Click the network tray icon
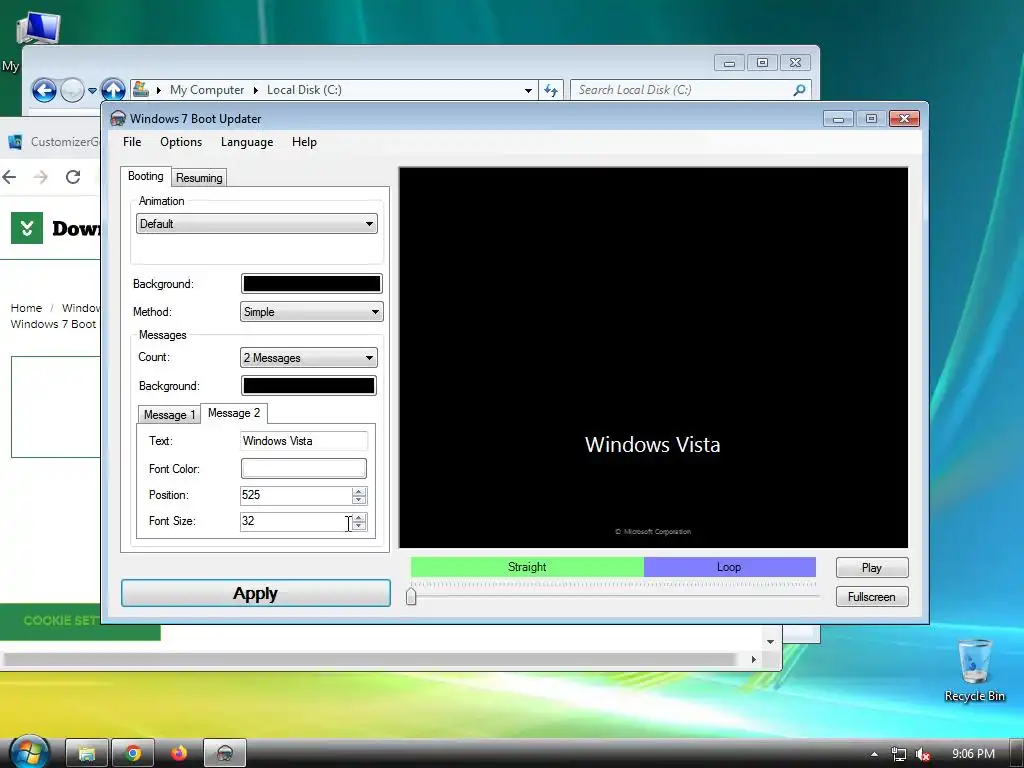This screenshot has height=768, width=1024. [x=899, y=754]
